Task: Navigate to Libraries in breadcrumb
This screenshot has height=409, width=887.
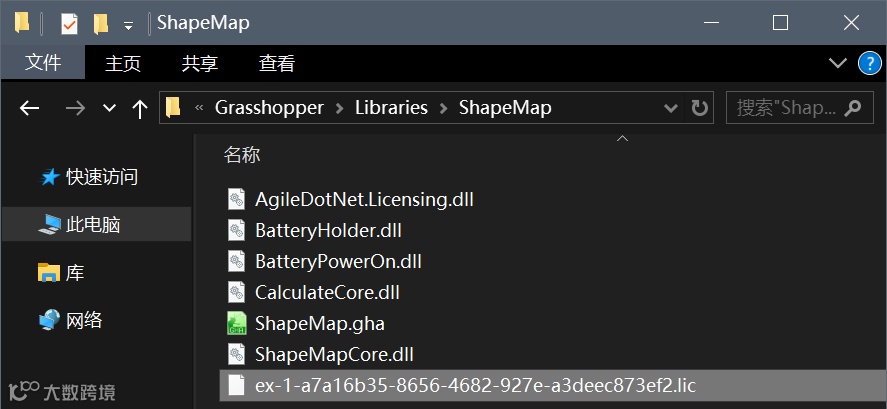Action: tap(391, 107)
